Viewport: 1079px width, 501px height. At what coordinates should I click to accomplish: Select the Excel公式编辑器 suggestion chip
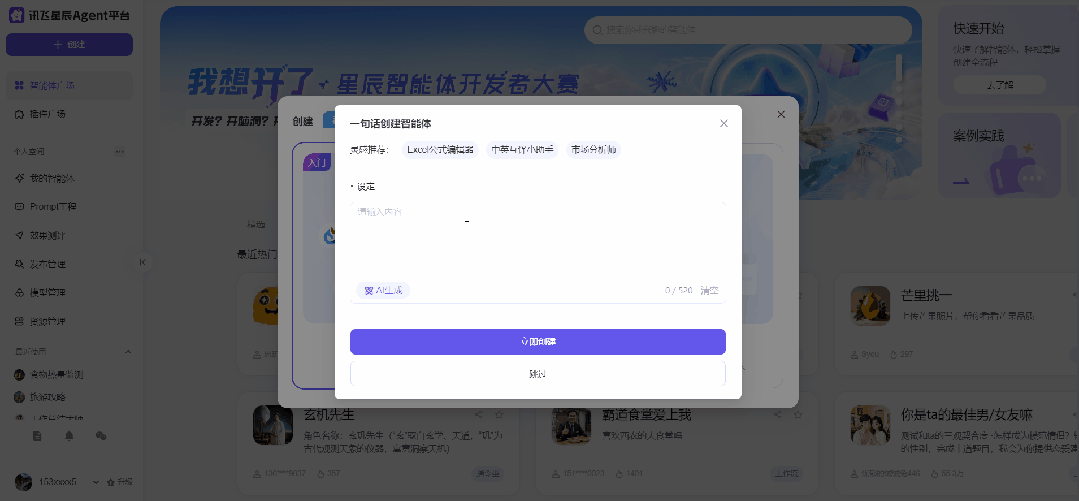[440, 149]
